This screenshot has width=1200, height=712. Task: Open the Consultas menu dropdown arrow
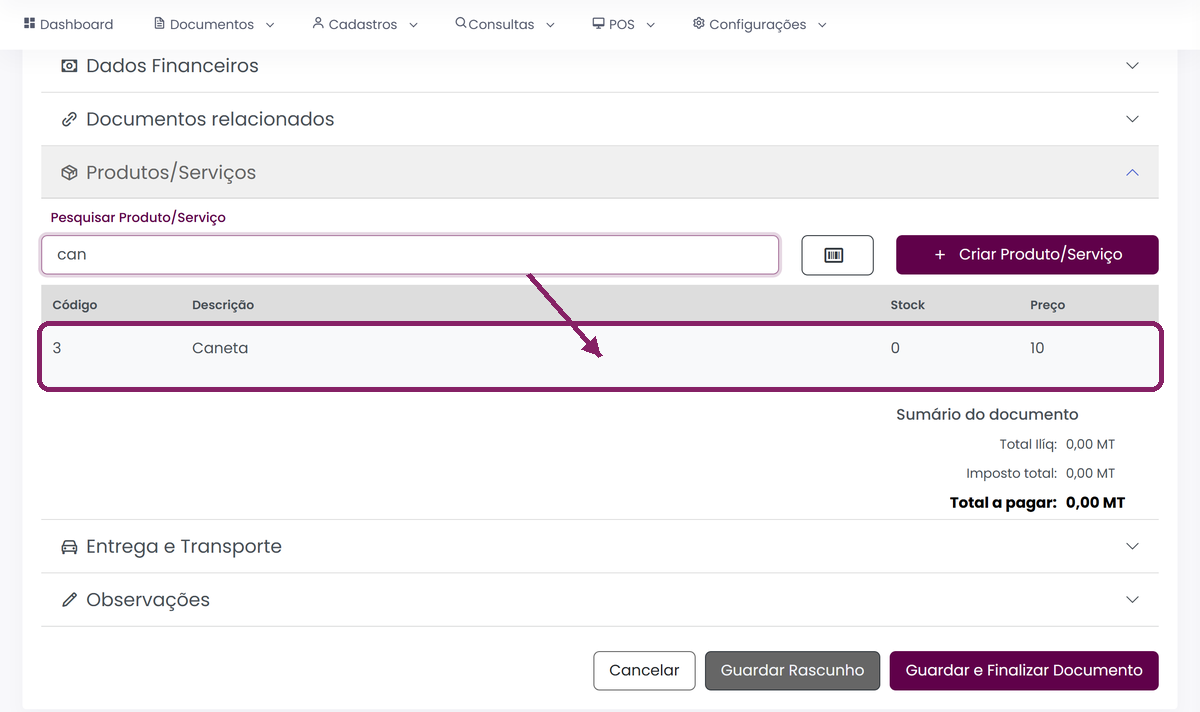click(x=550, y=25)
